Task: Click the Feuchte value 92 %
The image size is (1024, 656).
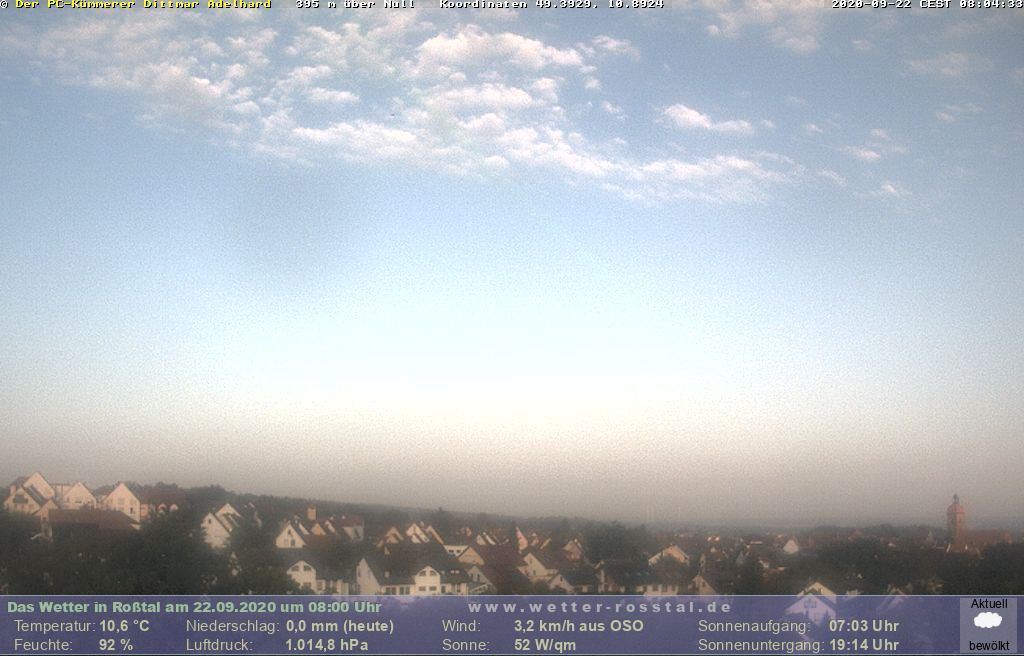Action: pos(116,645)
